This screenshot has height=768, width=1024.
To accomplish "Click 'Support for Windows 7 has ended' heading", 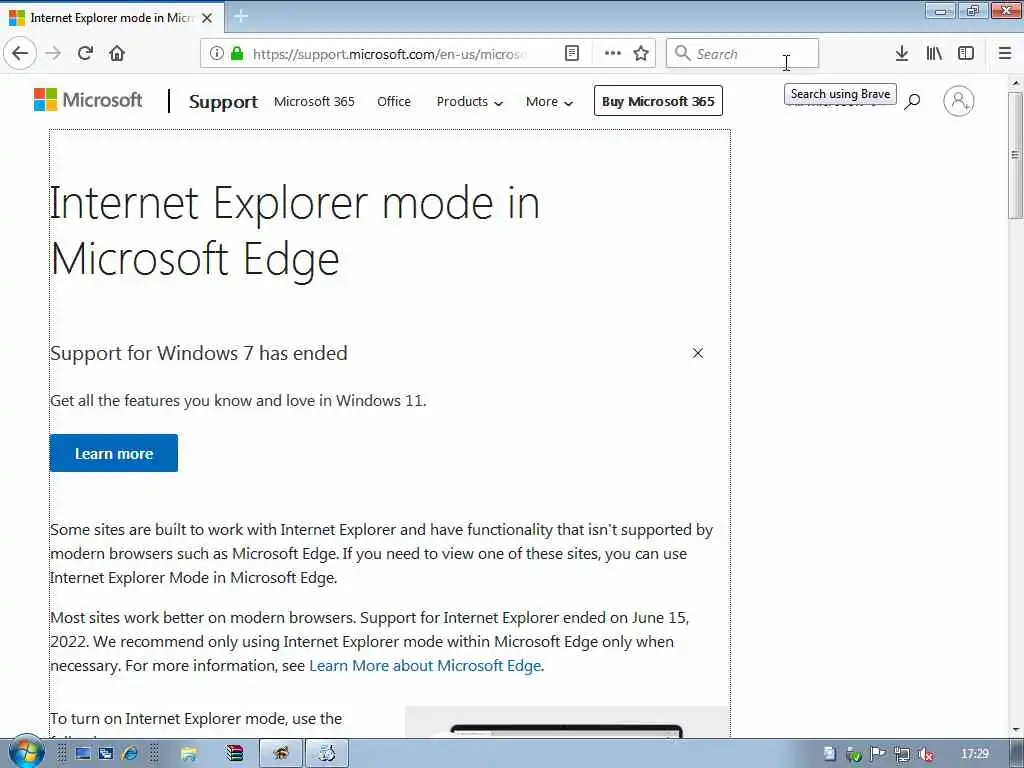I will [199, 353].
